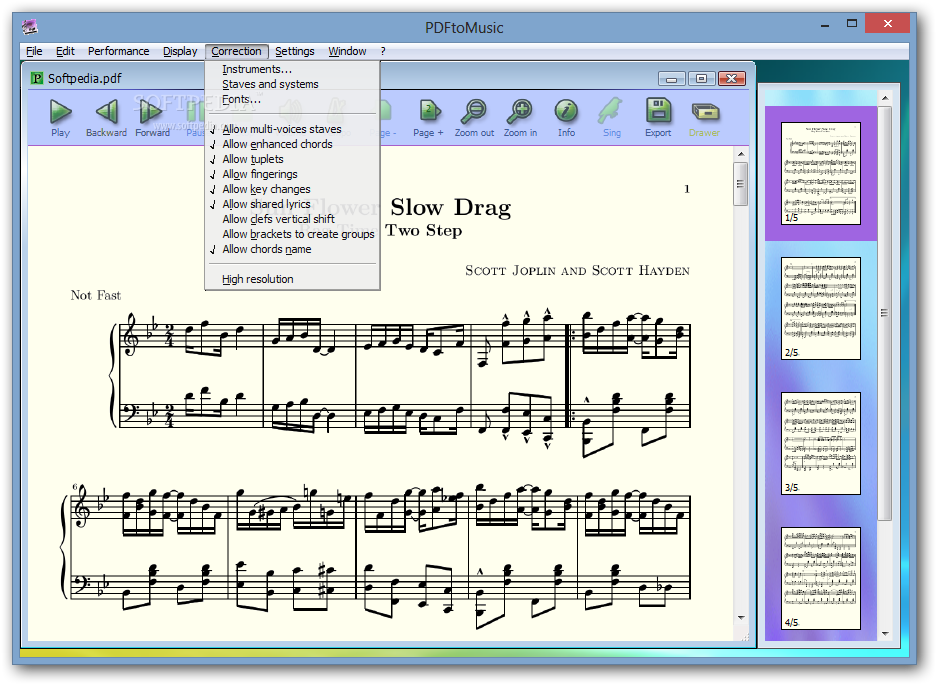Toggle Allow fingerings option
Image resolution: width=937 pixels, height=685 pixels.
(x=292, y=174)
